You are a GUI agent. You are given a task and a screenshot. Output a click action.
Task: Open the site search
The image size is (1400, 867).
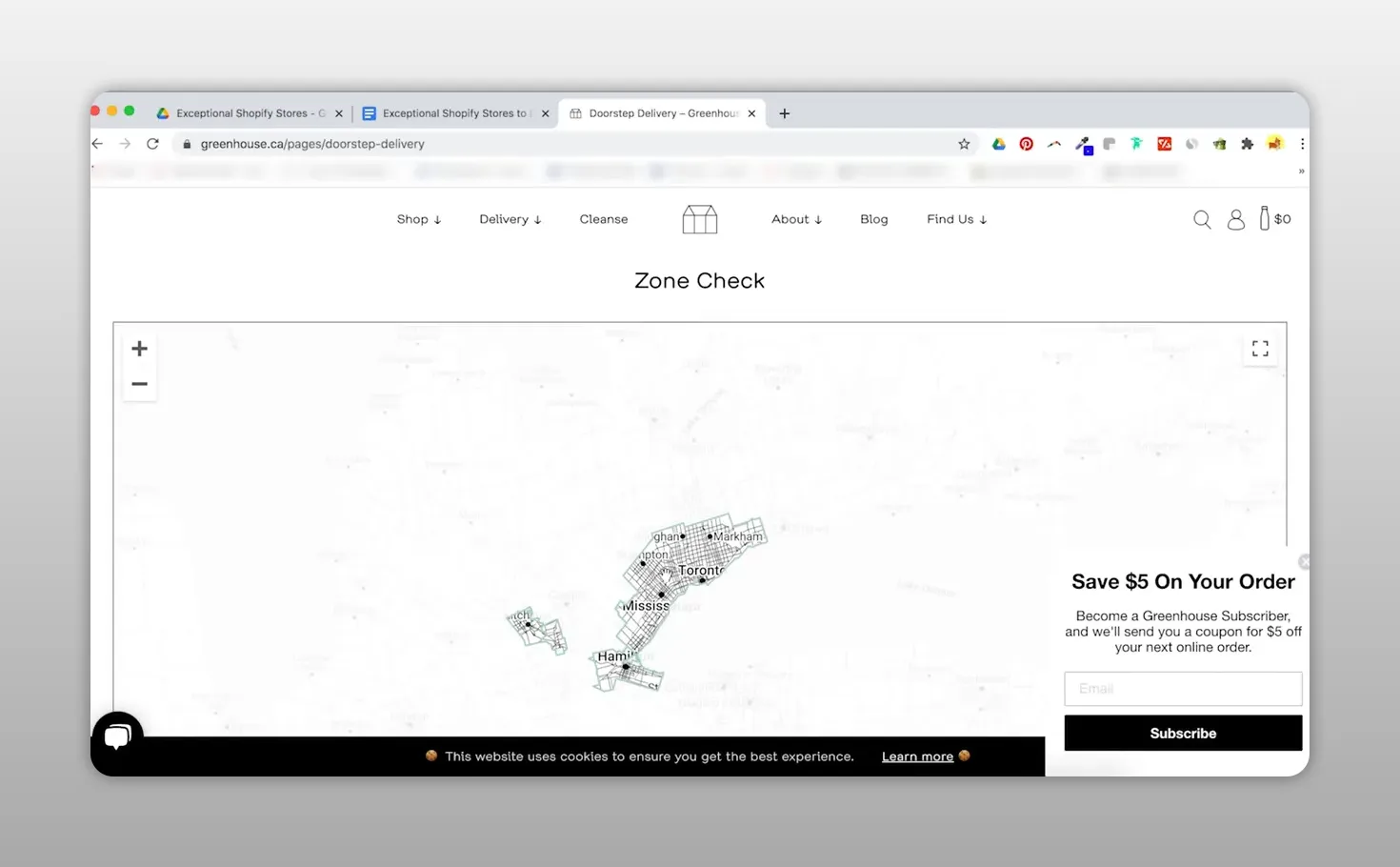point(1202,219)
